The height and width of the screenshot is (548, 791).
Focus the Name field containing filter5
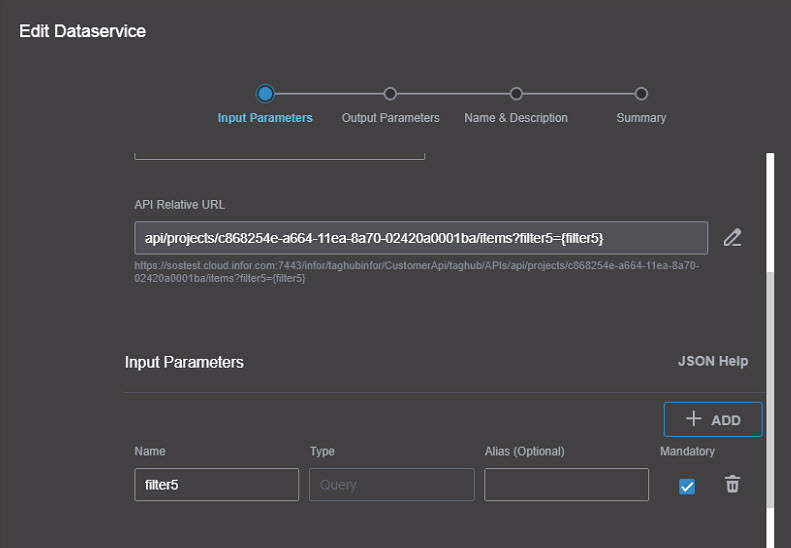(x=216, y=484)
